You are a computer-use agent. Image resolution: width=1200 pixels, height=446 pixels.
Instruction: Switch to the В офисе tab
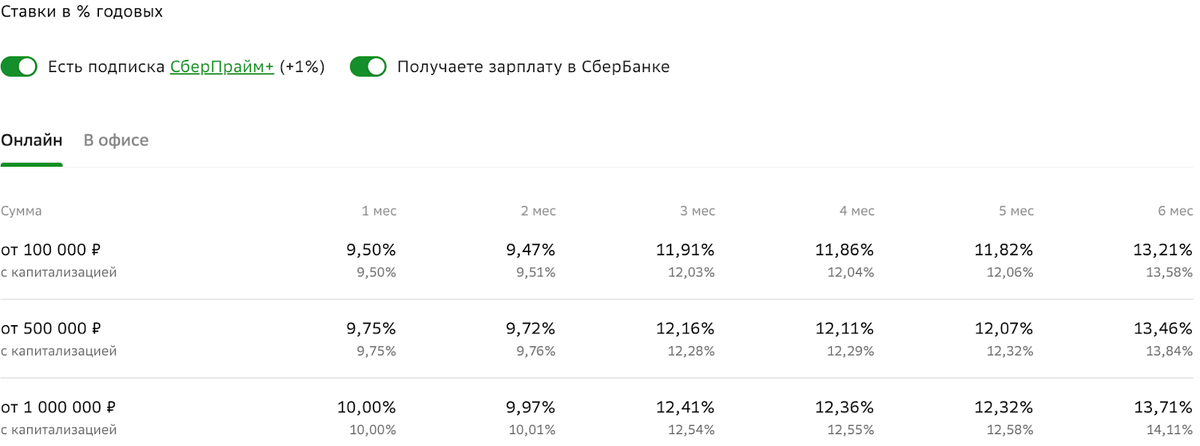(116, 140)
